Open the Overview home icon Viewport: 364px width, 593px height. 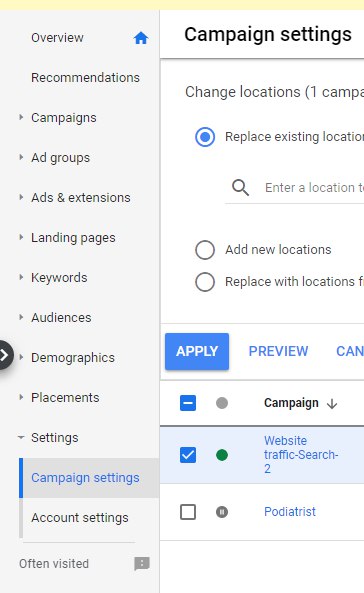coord(141,38)
